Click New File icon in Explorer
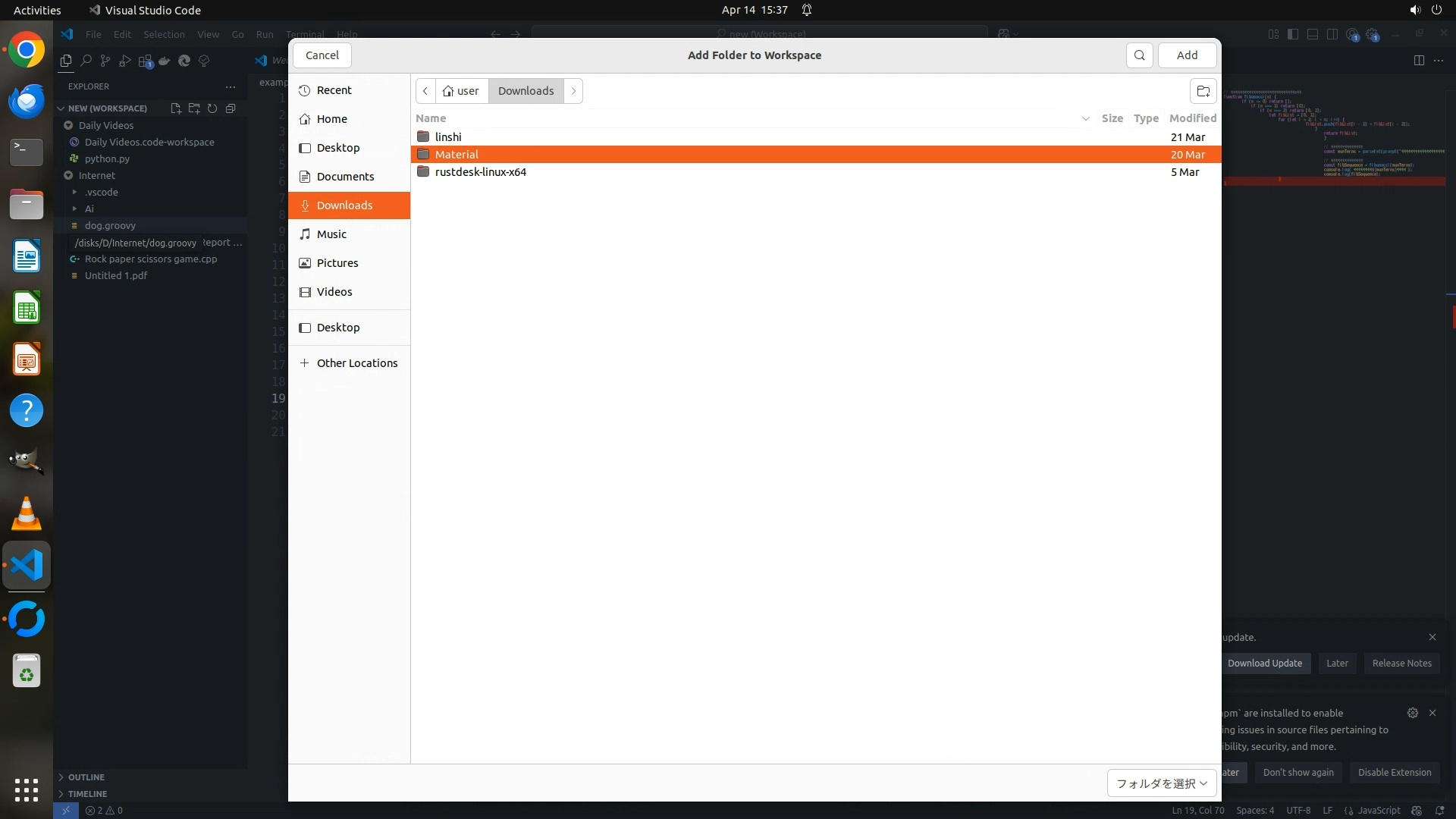The height and width of the screenshot is (819, 1456). point(176,108)
